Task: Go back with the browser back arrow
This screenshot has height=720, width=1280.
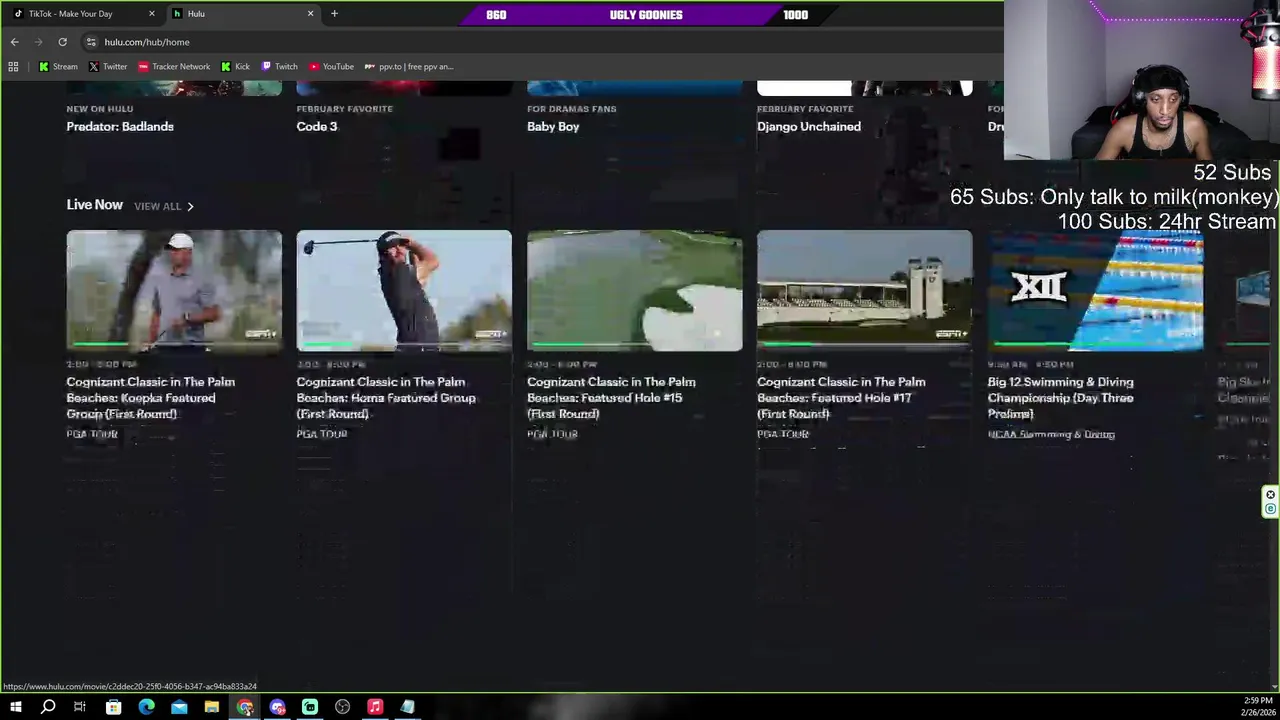Action: (14, 42)
